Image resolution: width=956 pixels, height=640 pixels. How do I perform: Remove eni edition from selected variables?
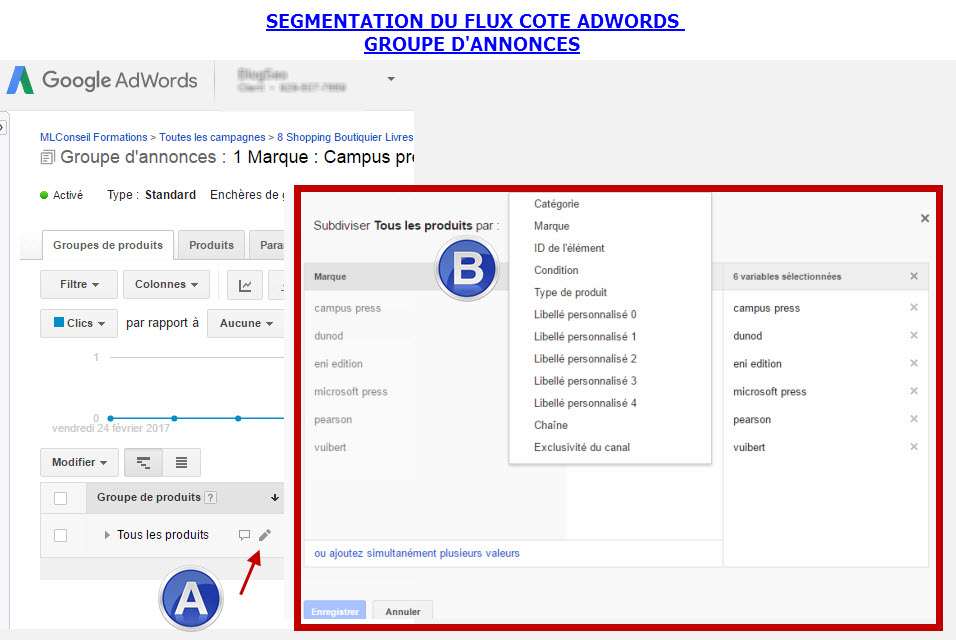click(x=914, y=363)
